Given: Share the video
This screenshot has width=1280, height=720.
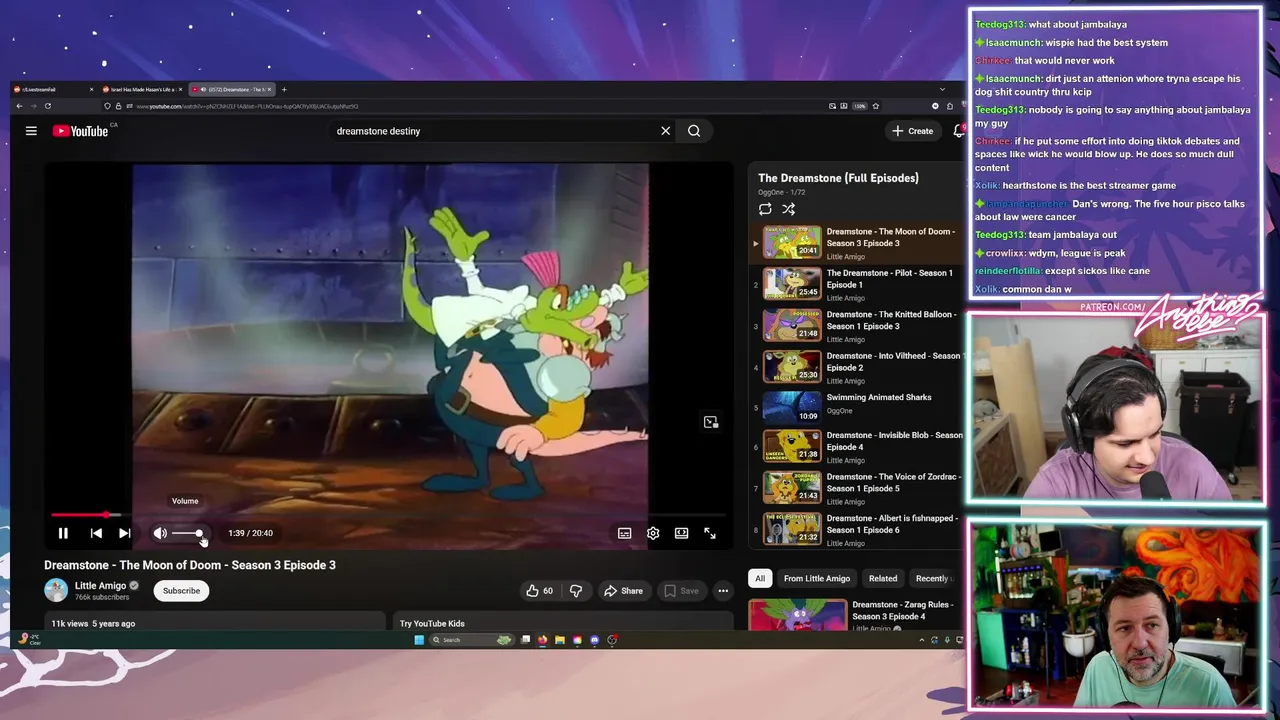Looking at the screenshot, I should 623,591.
